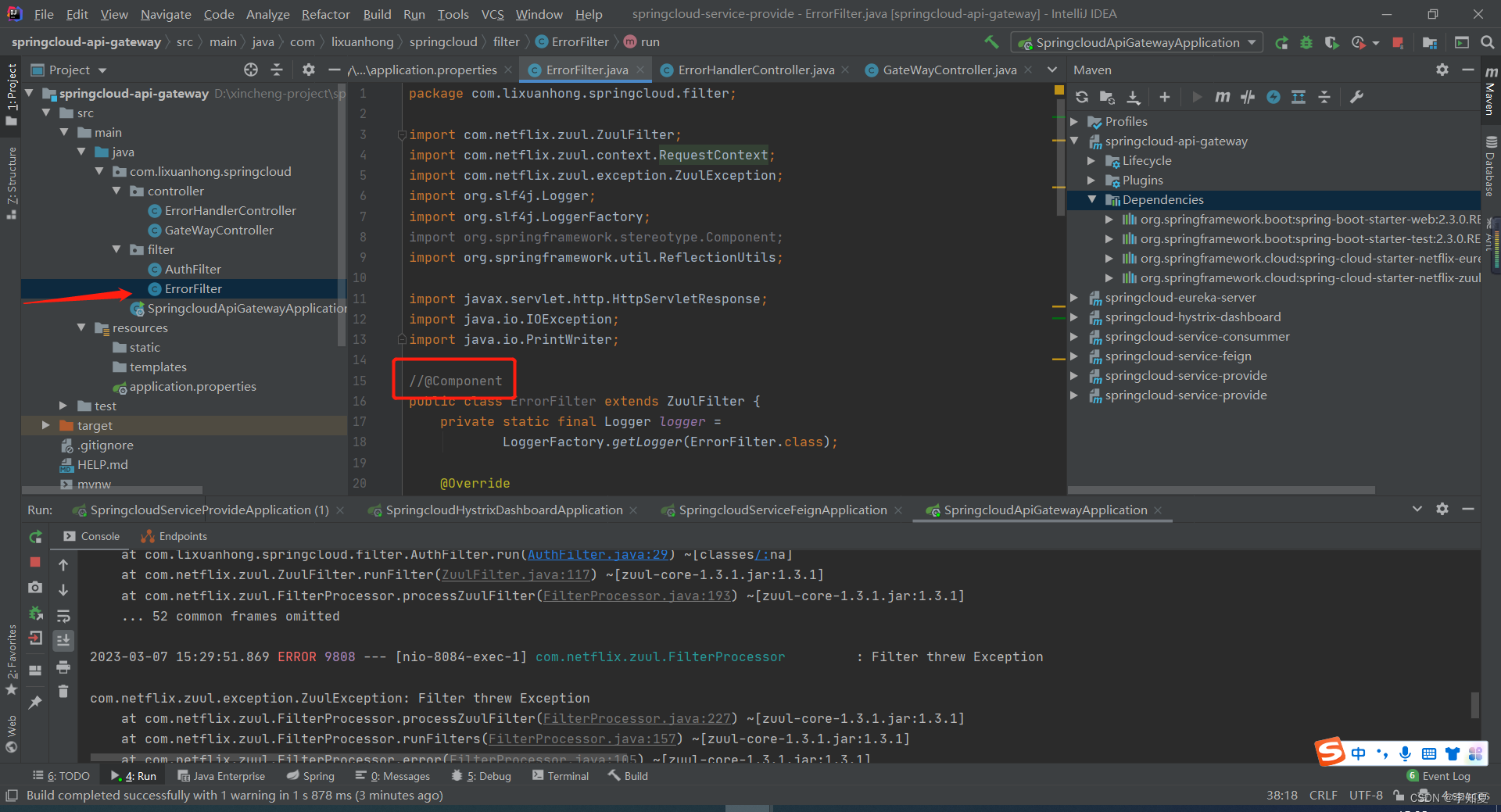Run with coverage from the main toolbar
Screen dimensions: 1501x812
[1331, 42]
